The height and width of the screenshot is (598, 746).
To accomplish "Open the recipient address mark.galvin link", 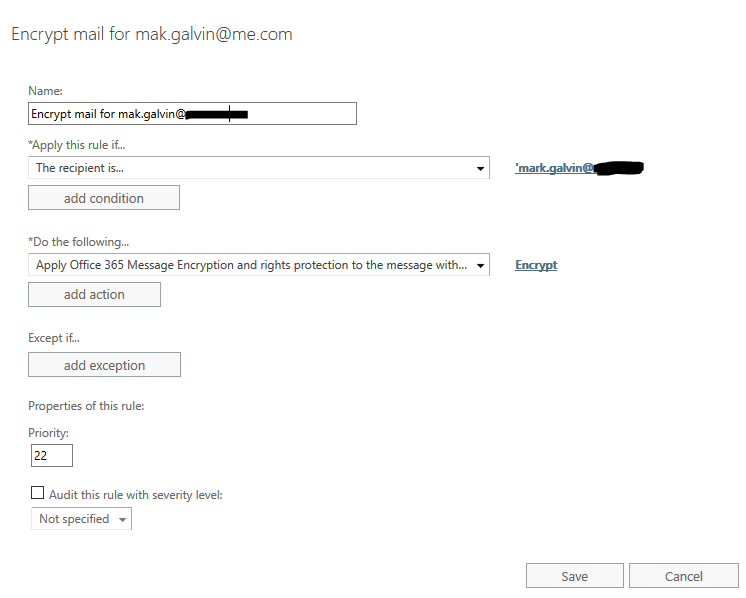I will 578,168.
